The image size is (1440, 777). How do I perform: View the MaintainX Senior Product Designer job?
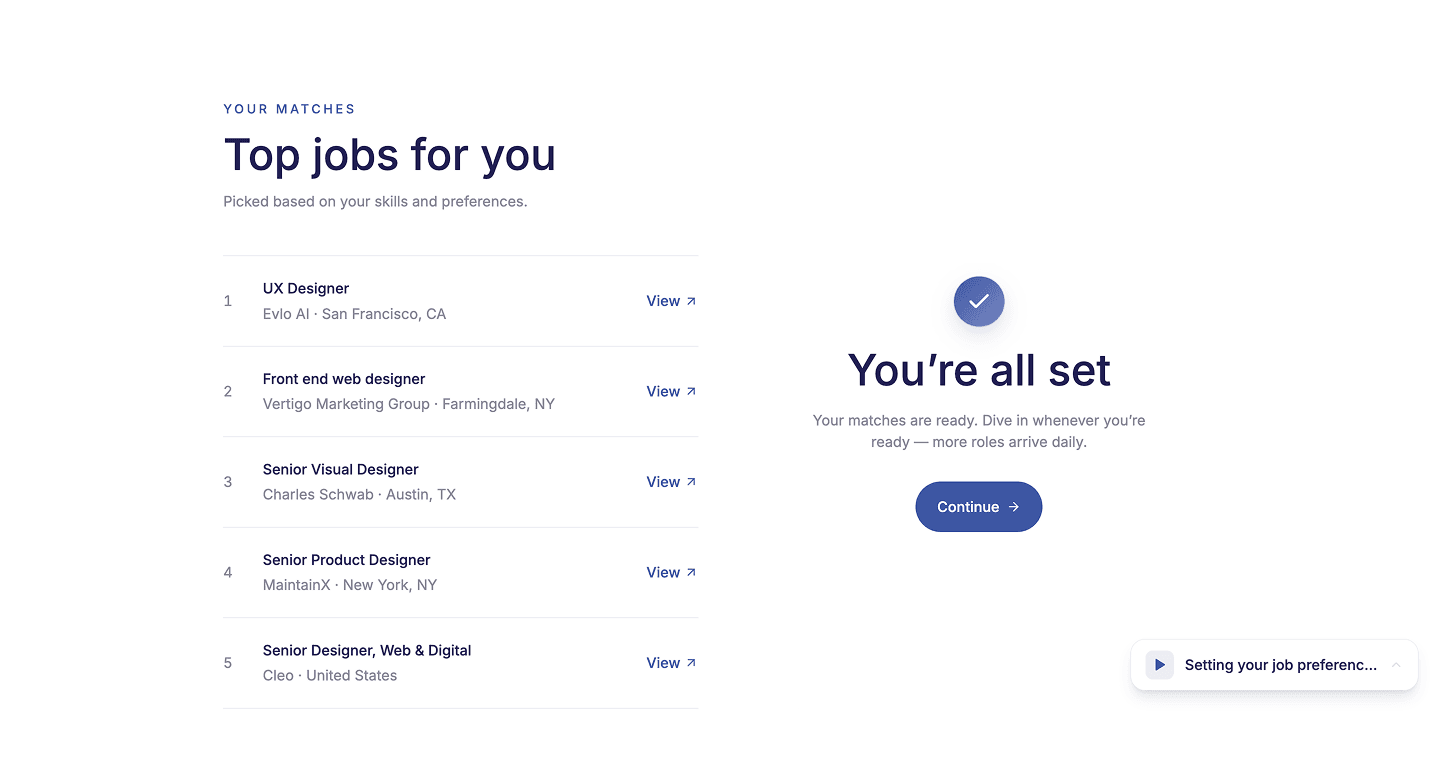(x=671, y=572)
